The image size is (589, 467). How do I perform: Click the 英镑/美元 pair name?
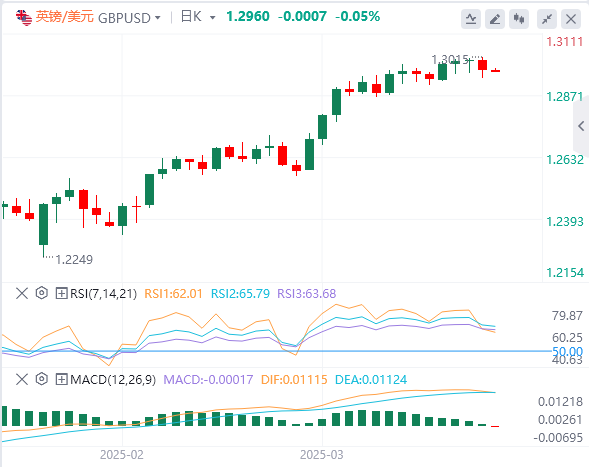coord(65,17)
